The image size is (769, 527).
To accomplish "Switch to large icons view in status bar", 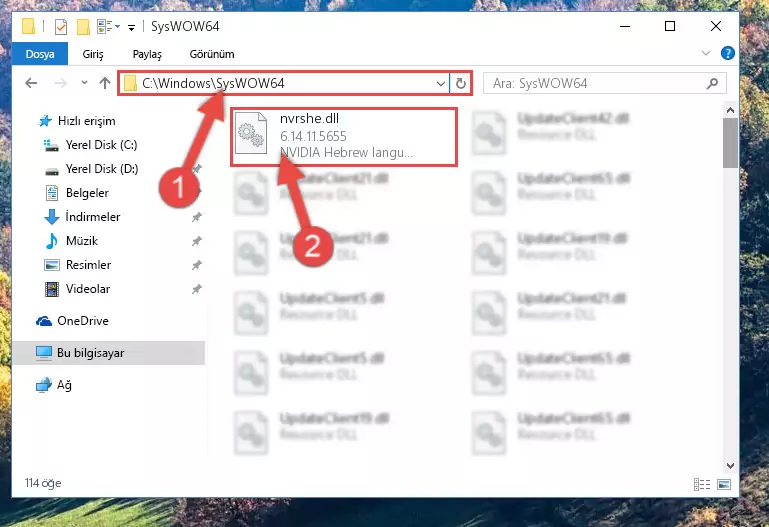I will [724, 484].
